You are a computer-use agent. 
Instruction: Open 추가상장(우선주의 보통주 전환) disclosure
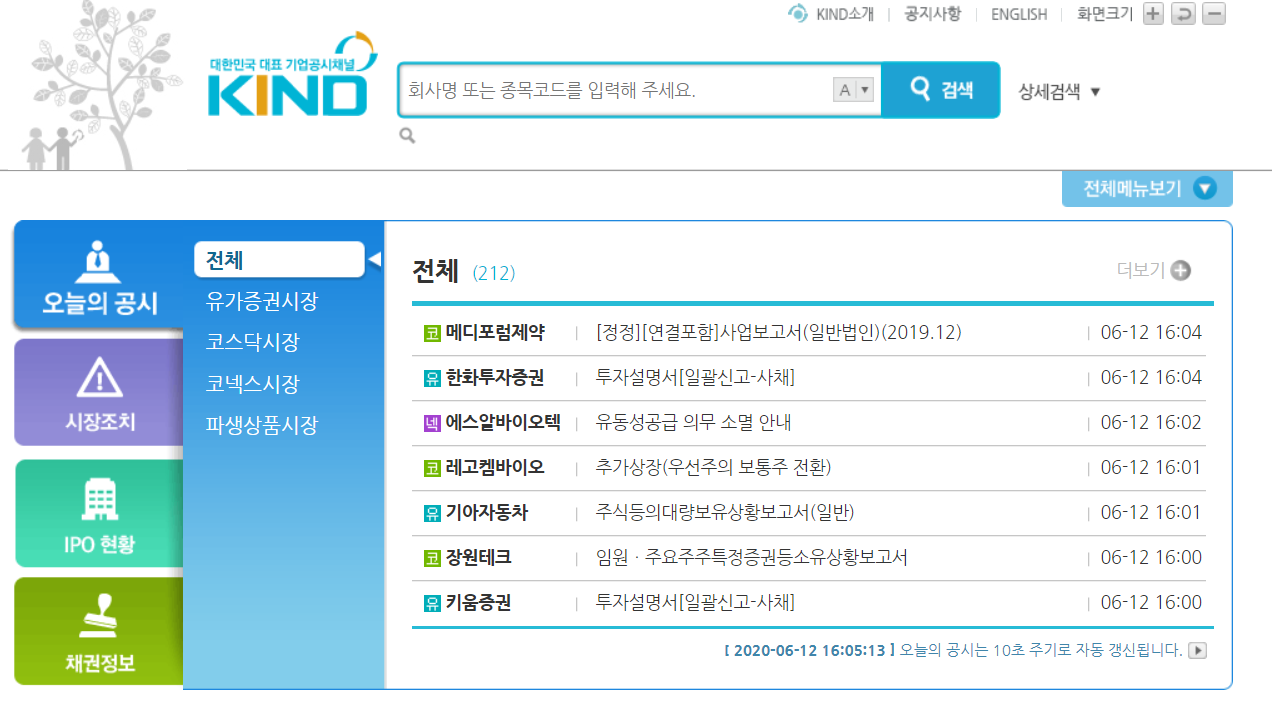click(713, 468)
